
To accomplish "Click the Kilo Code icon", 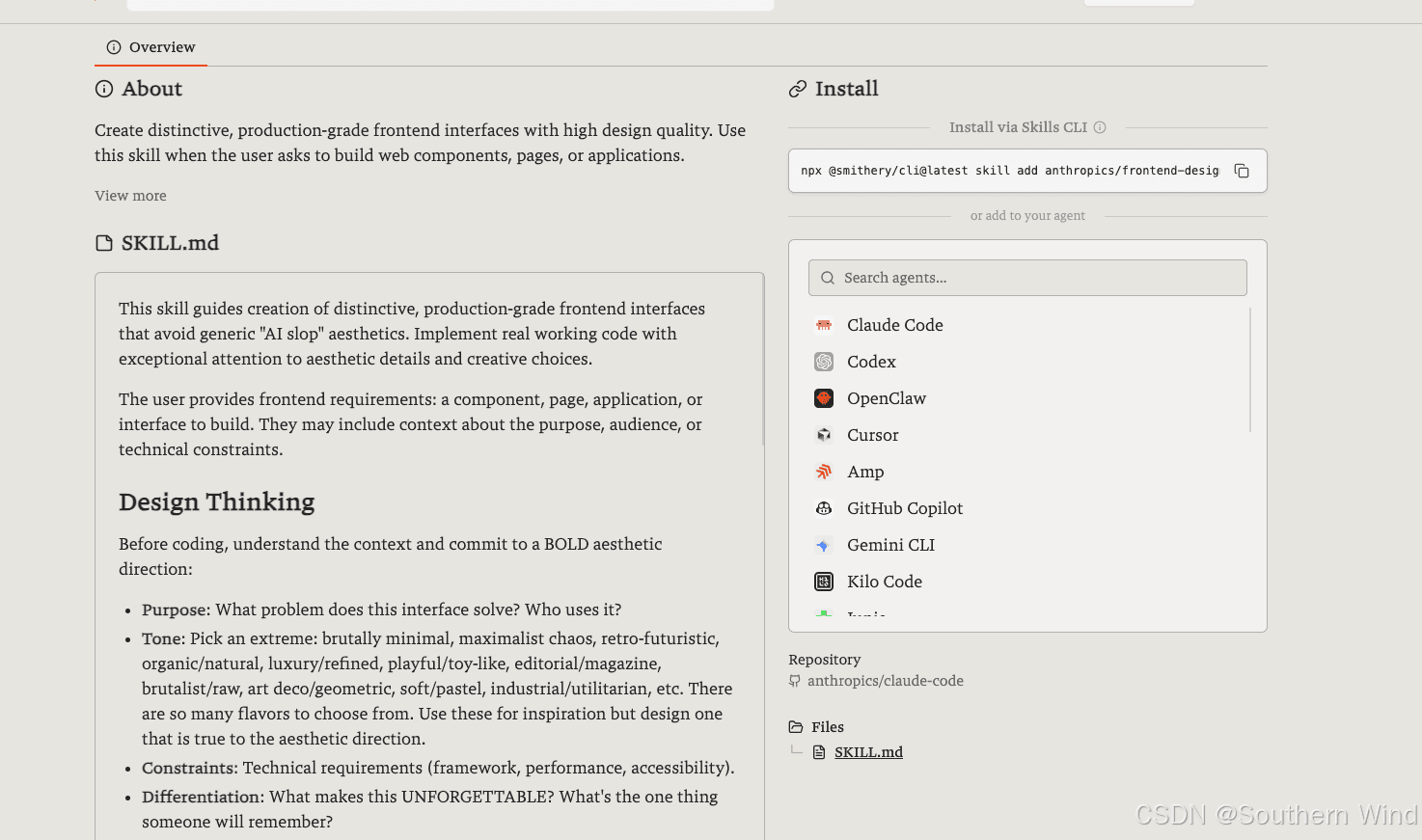I will pos(824,582).
